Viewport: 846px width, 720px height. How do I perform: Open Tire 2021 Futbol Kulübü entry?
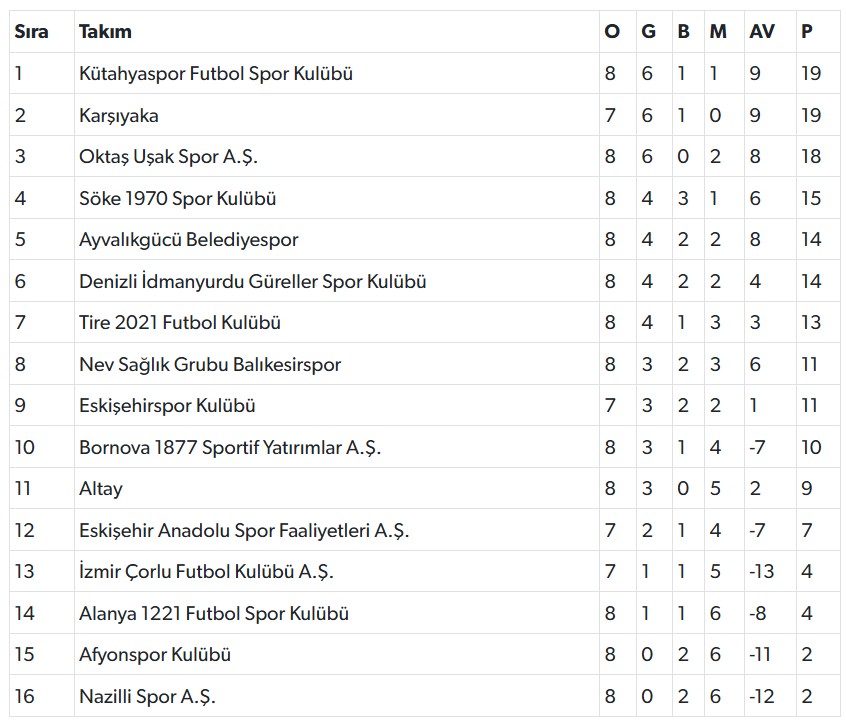[180, 323]
